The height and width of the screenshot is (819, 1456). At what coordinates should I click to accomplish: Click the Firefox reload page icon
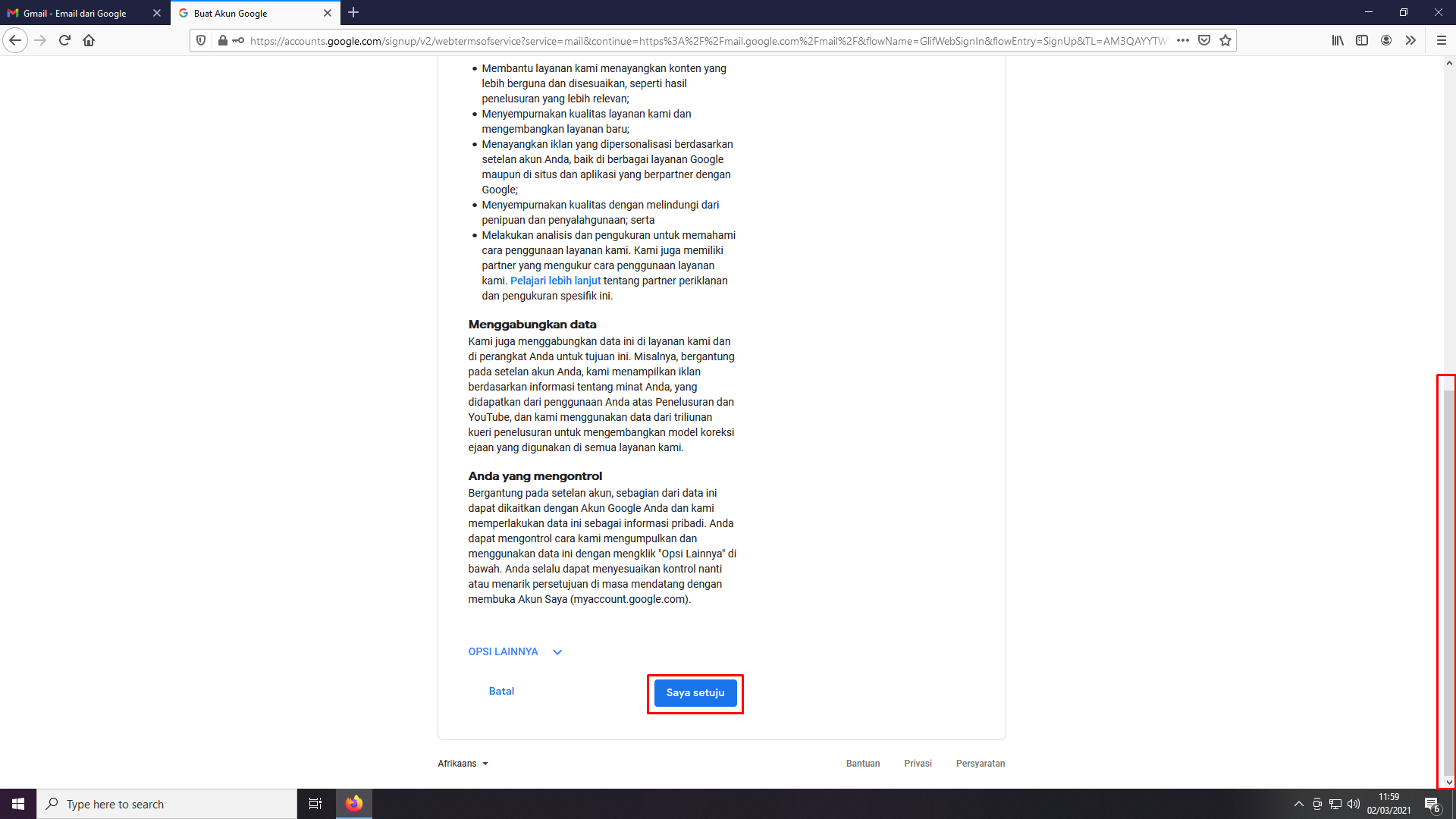pyautogui.click(x=64, y=40)
